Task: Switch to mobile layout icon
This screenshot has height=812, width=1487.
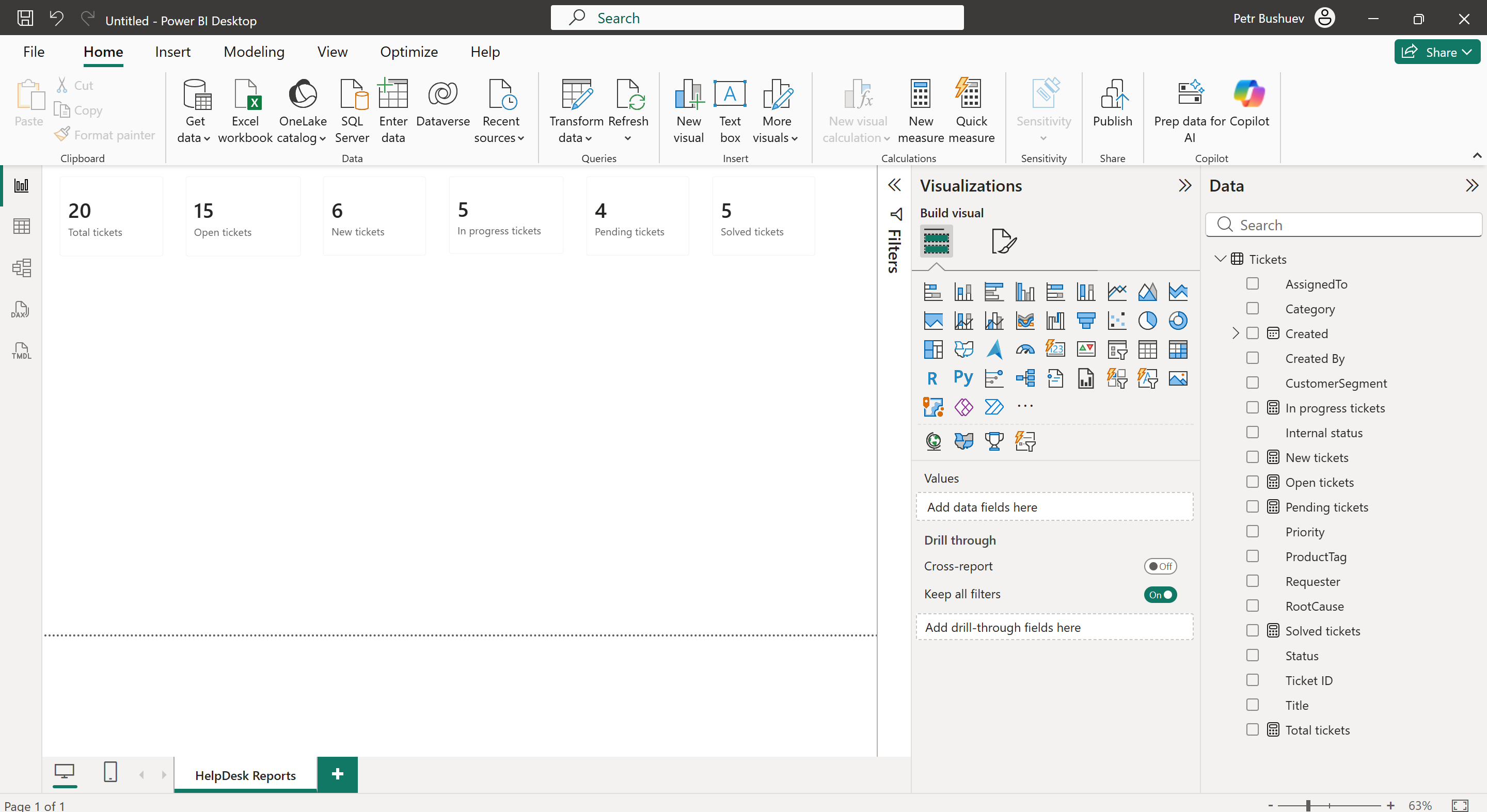Action: click(109, 772)
